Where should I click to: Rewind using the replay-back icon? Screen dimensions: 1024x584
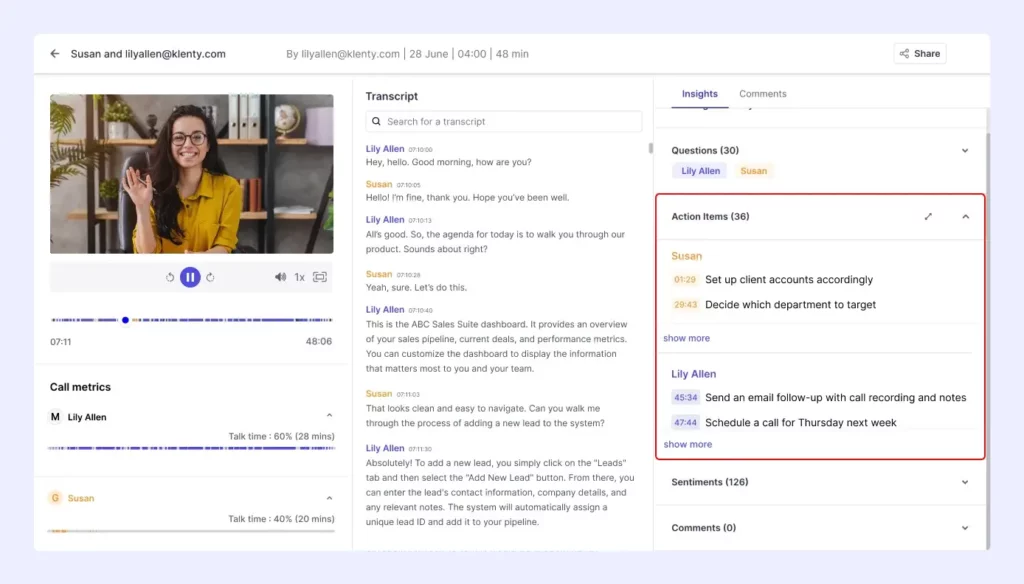[170, 277]
